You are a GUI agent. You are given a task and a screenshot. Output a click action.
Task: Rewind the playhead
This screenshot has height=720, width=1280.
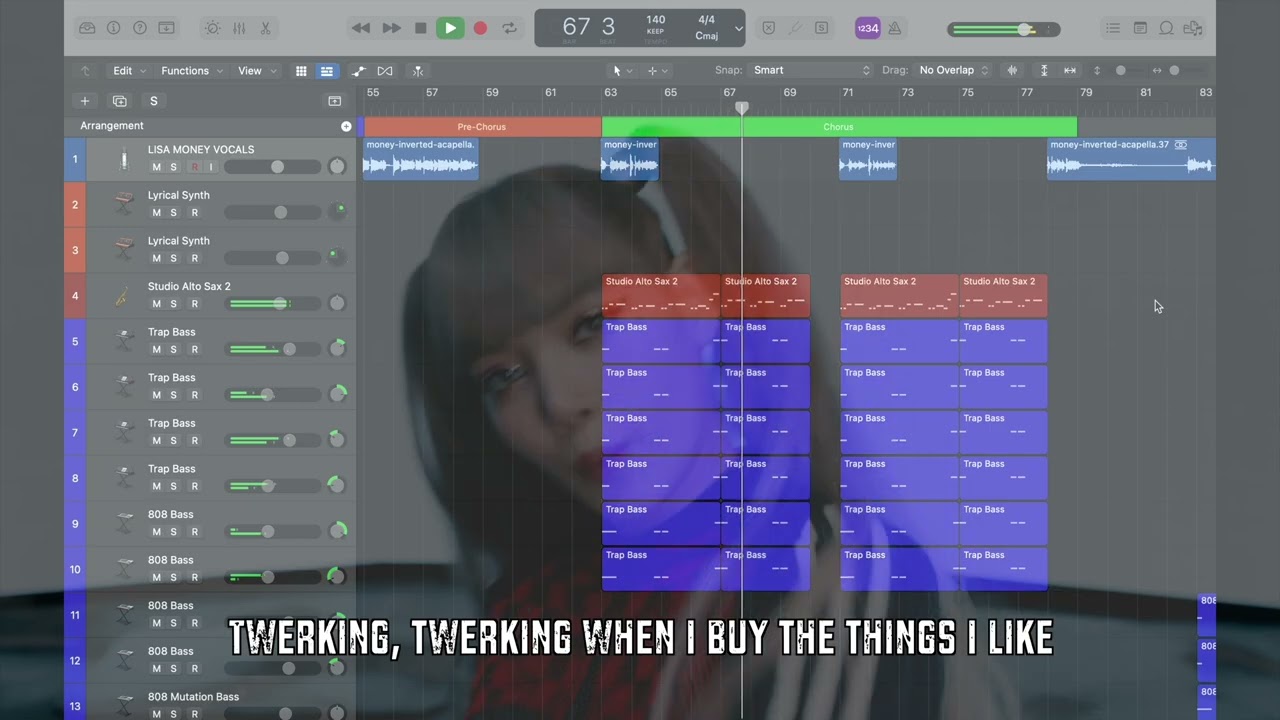pos(361,28)
